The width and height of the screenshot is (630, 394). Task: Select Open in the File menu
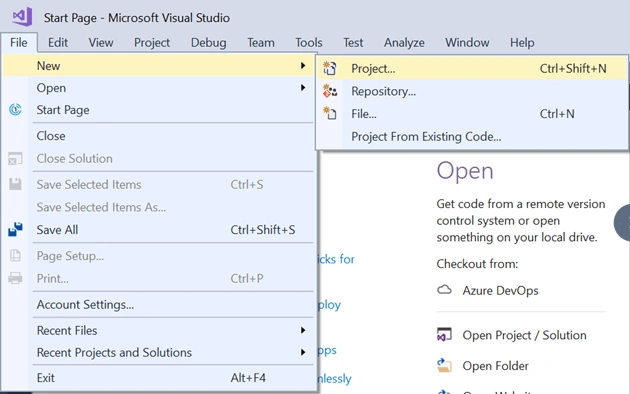[159, 88]
